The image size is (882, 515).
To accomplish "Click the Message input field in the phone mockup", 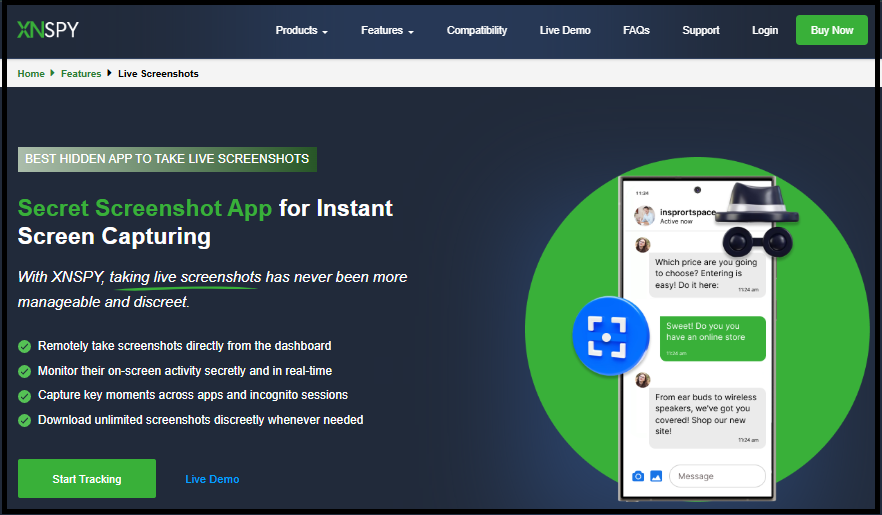I will click(x=717, y=476).
